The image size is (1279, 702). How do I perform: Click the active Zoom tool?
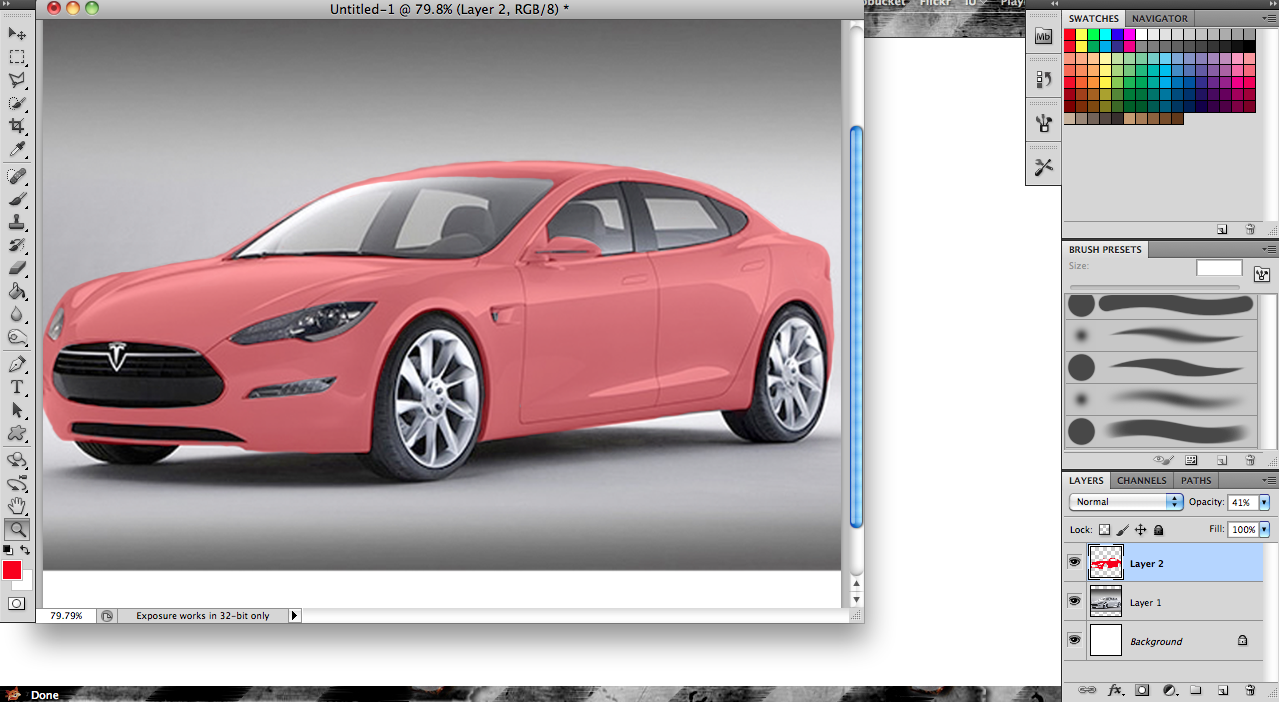click(x=17, y=530)
